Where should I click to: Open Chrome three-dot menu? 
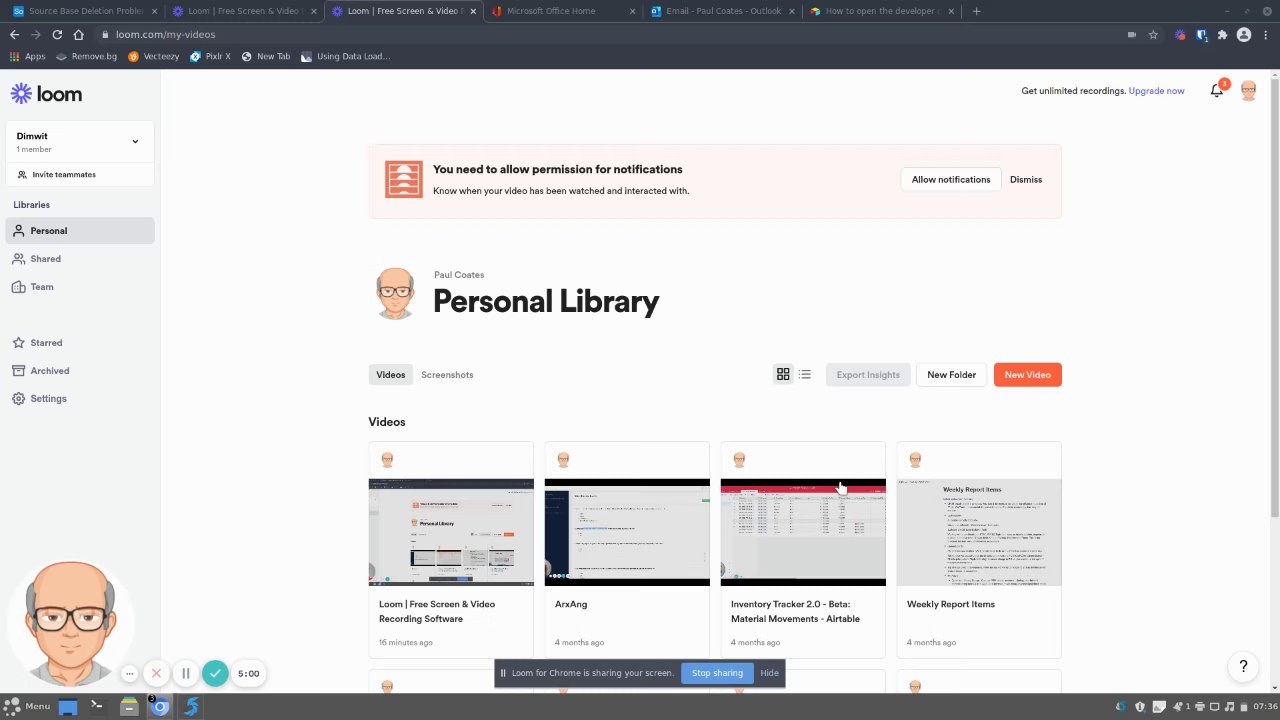point(1265,34)
